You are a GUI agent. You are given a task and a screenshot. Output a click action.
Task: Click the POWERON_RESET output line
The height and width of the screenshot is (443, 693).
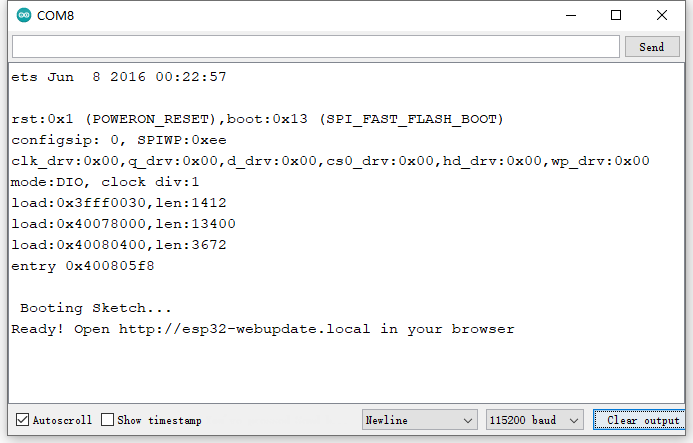257,119
